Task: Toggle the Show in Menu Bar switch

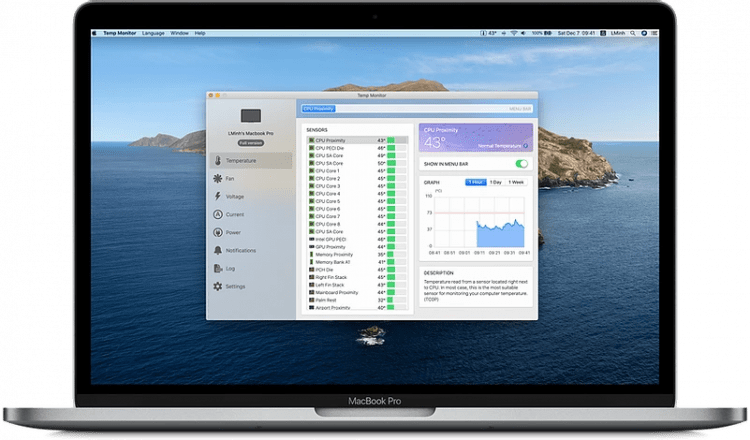Action: pos(521,163)
